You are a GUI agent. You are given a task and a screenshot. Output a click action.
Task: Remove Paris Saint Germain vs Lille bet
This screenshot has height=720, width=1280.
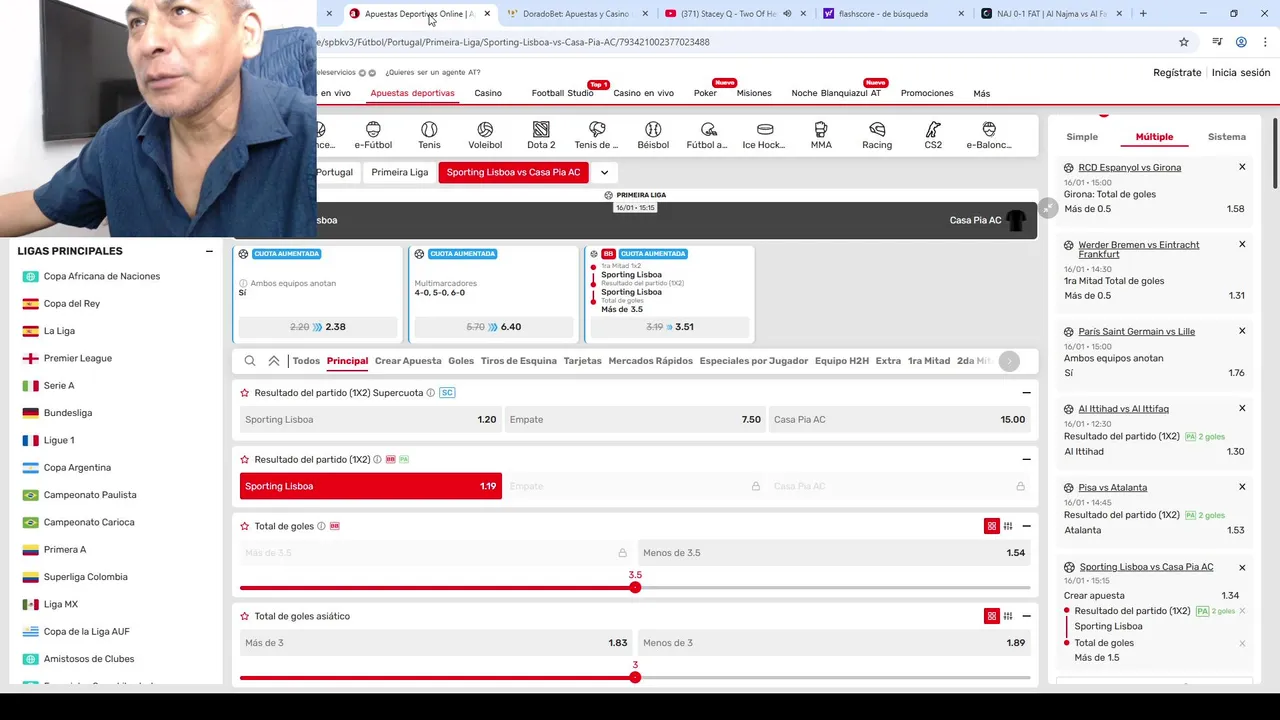[x=1242, y=331]
